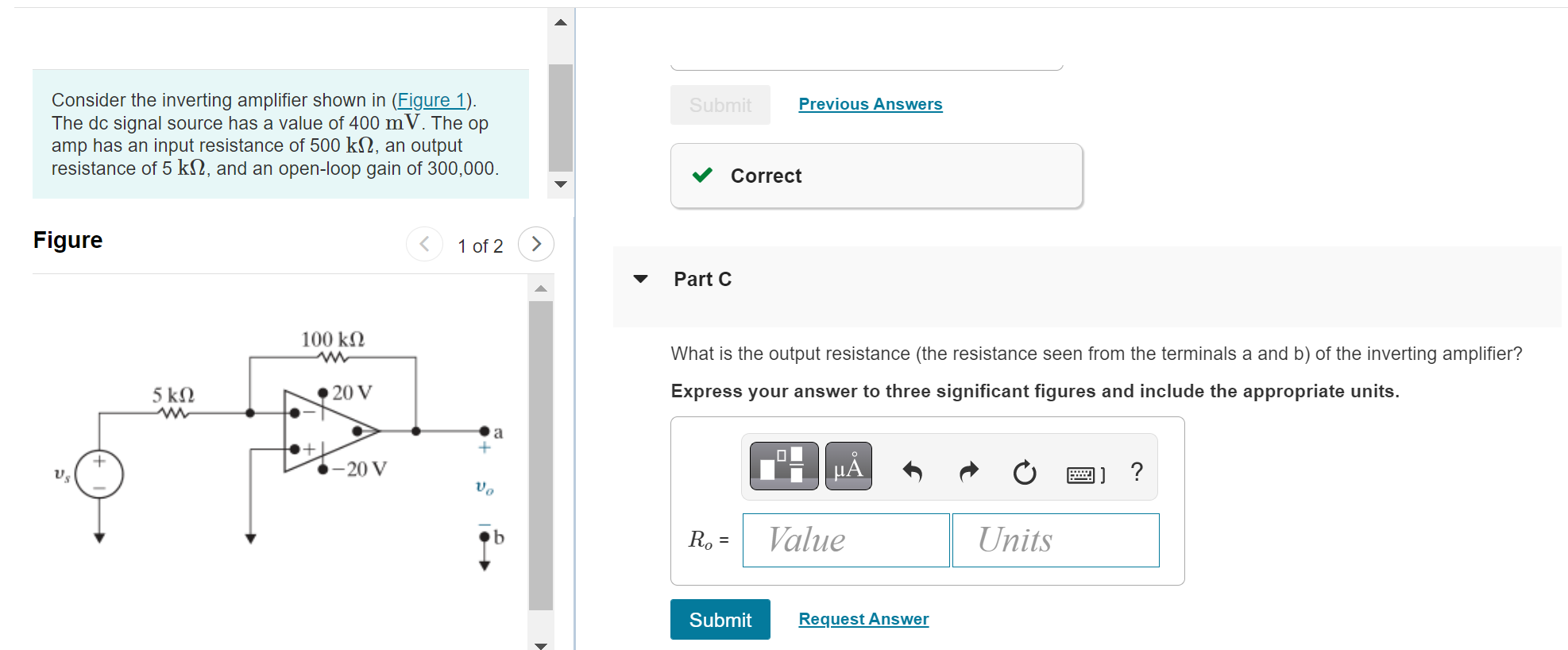The height and width of the screenshot is (650, 1568).
Task: Focus the Ro Value input field
Action: pos(846,540)
